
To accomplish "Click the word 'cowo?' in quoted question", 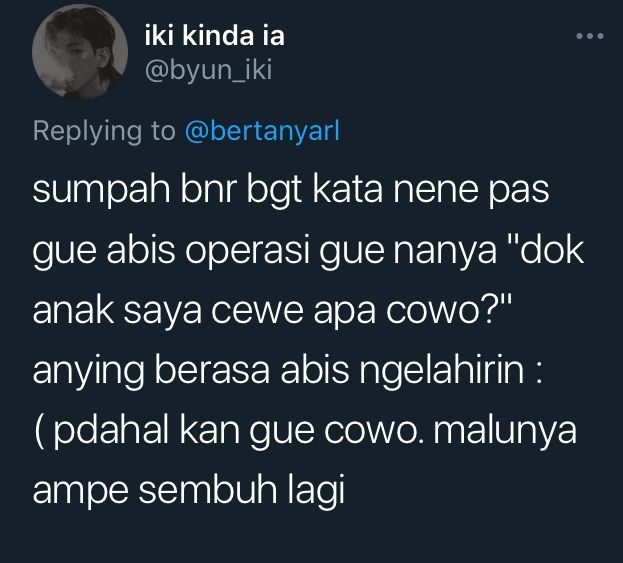I will click(449, 310).
